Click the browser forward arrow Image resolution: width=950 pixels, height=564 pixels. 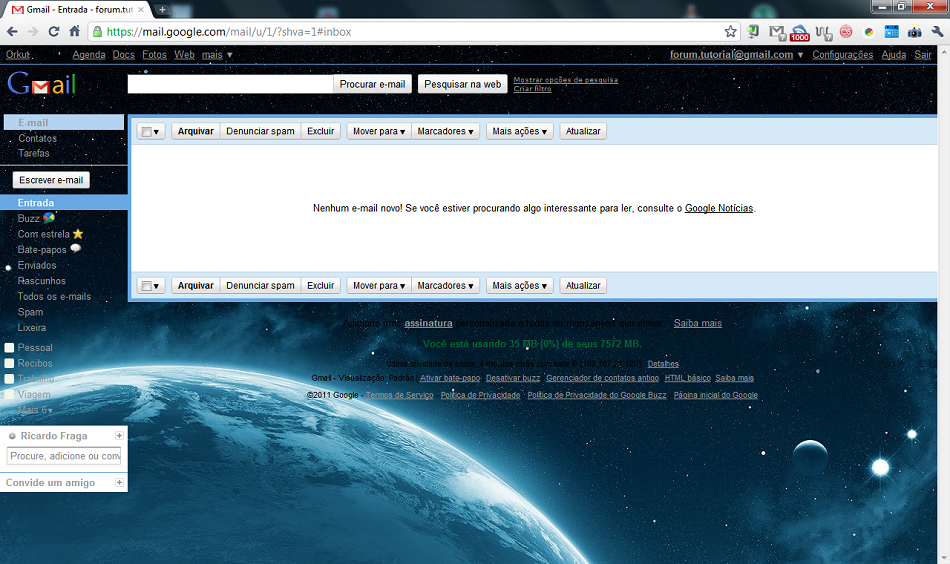coord(33,32)
